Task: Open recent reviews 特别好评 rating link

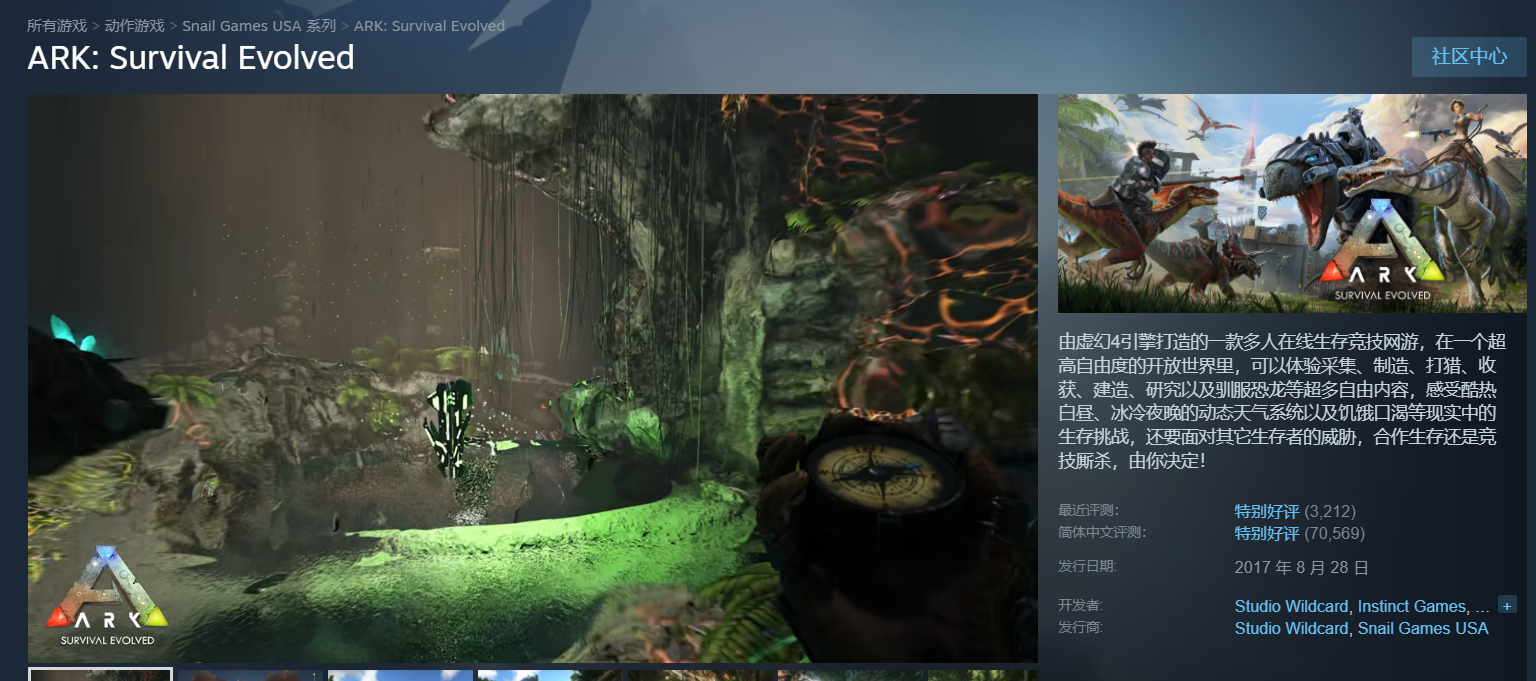Action: click(x=1266, y=511)
